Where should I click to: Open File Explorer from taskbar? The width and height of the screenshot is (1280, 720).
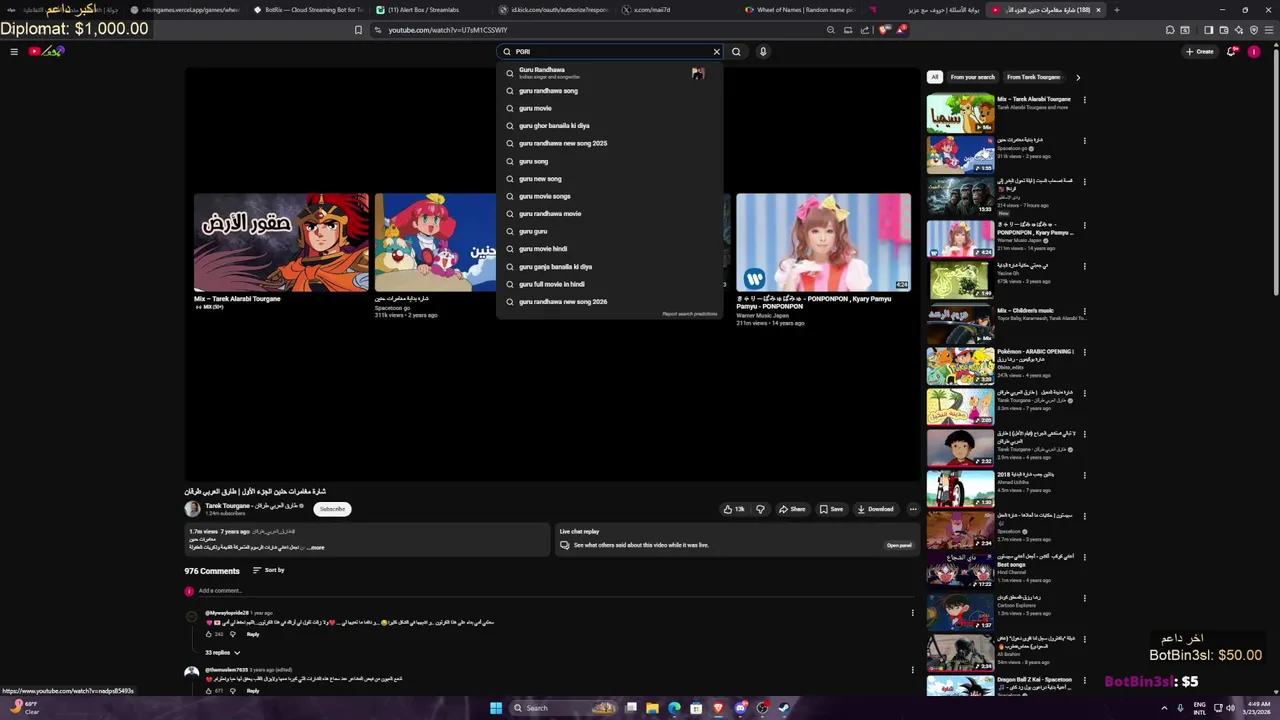pos(652,708)
